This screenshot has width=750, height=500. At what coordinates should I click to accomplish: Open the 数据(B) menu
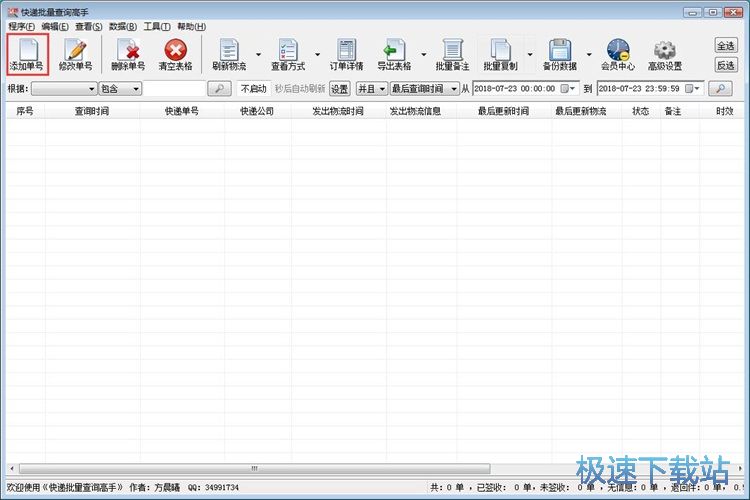(x=123, y=26)
